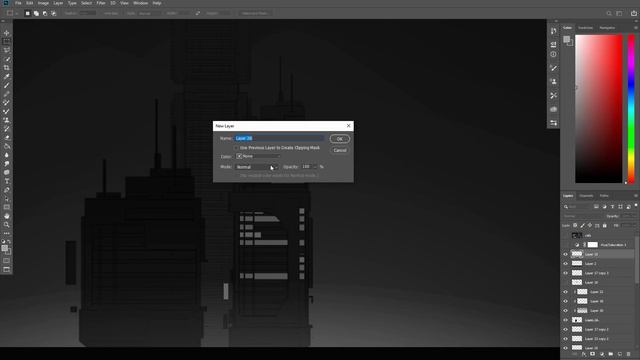Close the New Layer dialog
640x360 pixels.
[x=349, y=126]
